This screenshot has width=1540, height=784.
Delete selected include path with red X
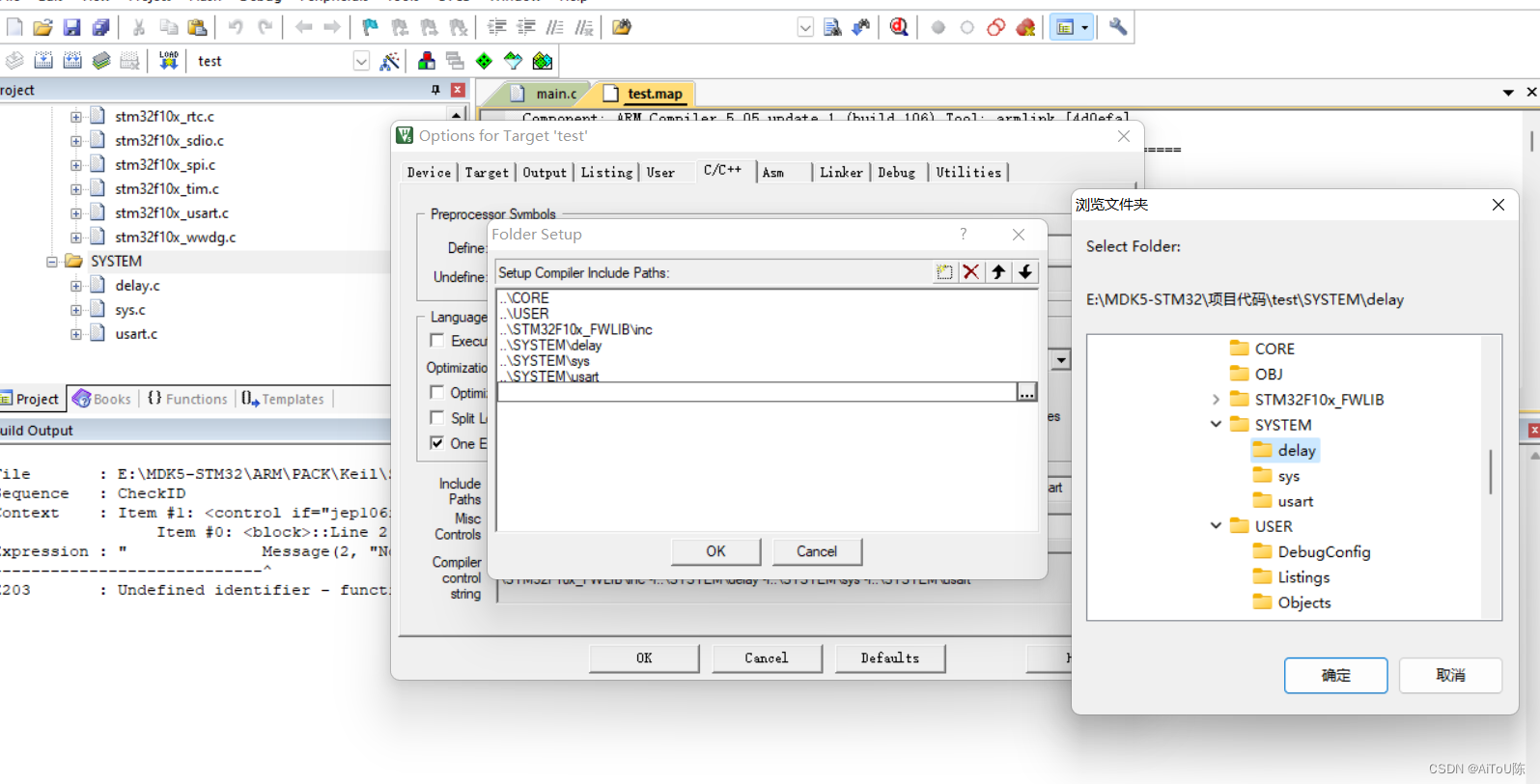click(x=971, y=272)
